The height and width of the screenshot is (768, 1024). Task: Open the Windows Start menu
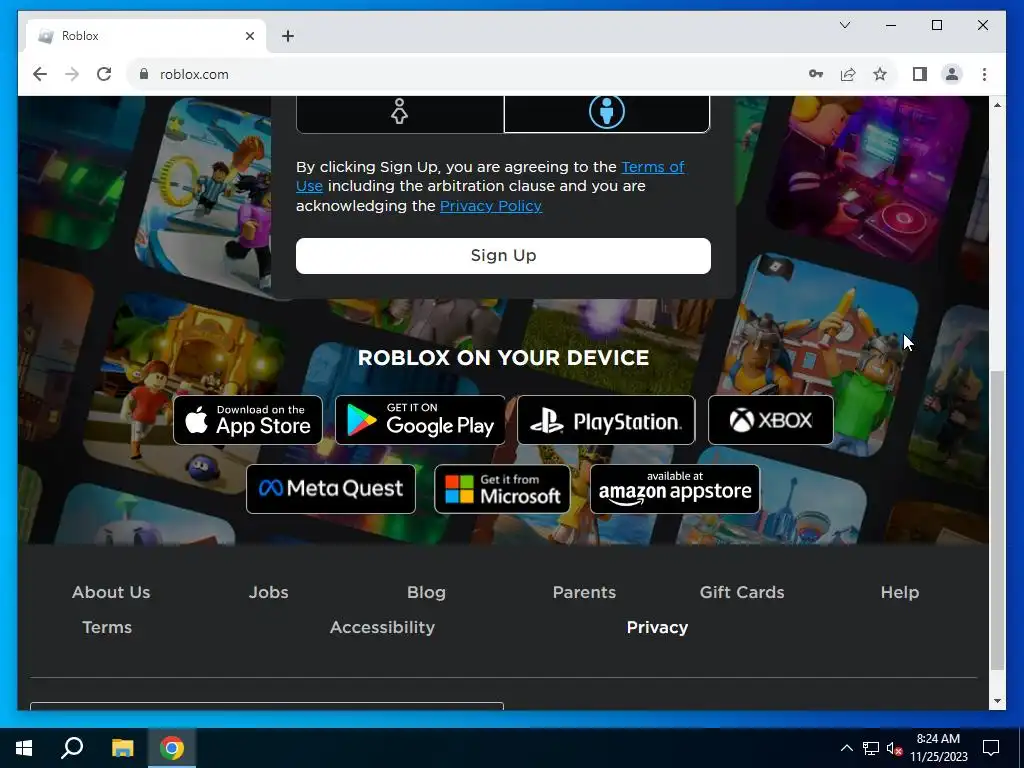coord(24,748)
